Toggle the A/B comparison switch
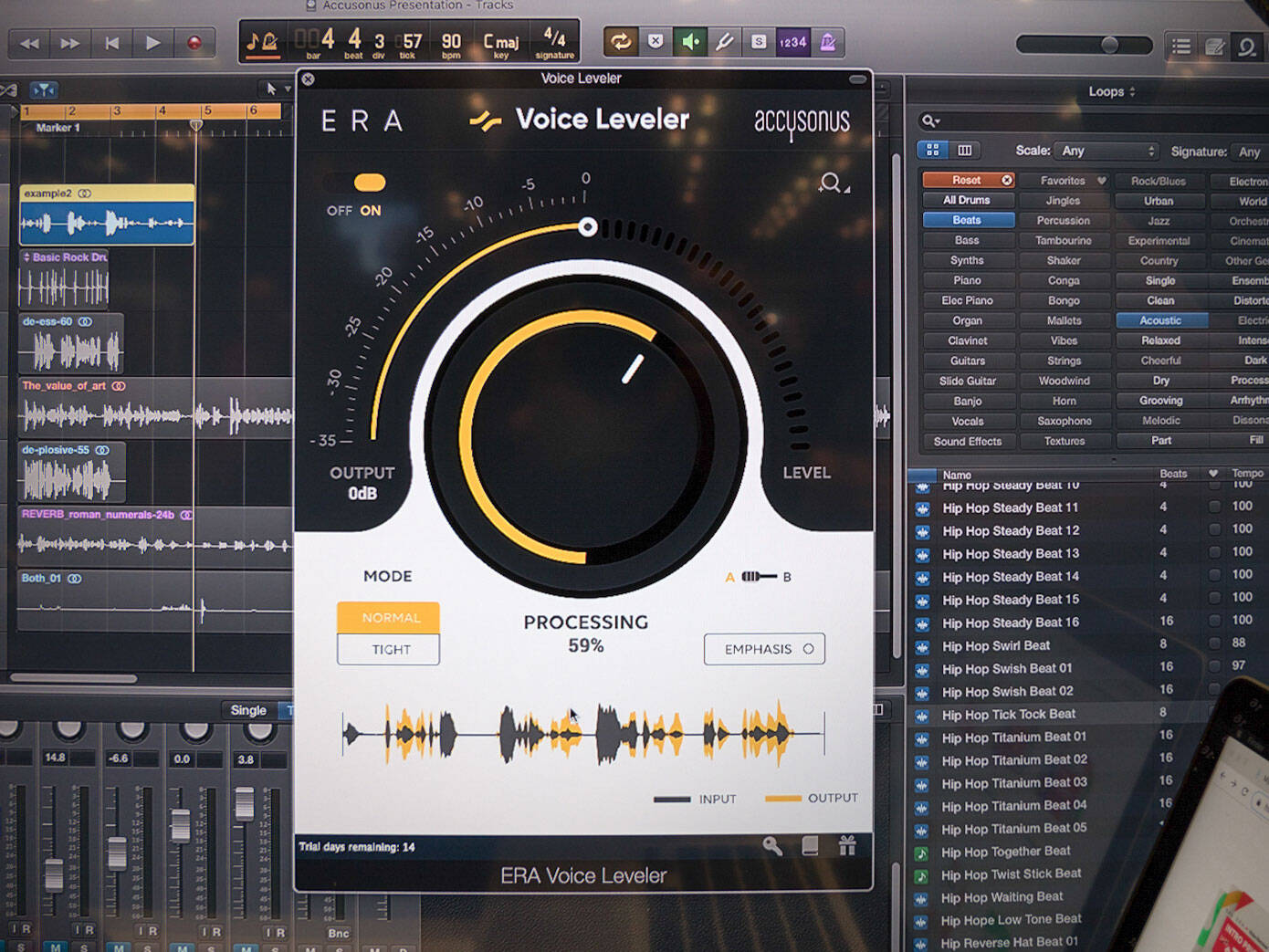 pyautogui.click(x=759, y=577)
